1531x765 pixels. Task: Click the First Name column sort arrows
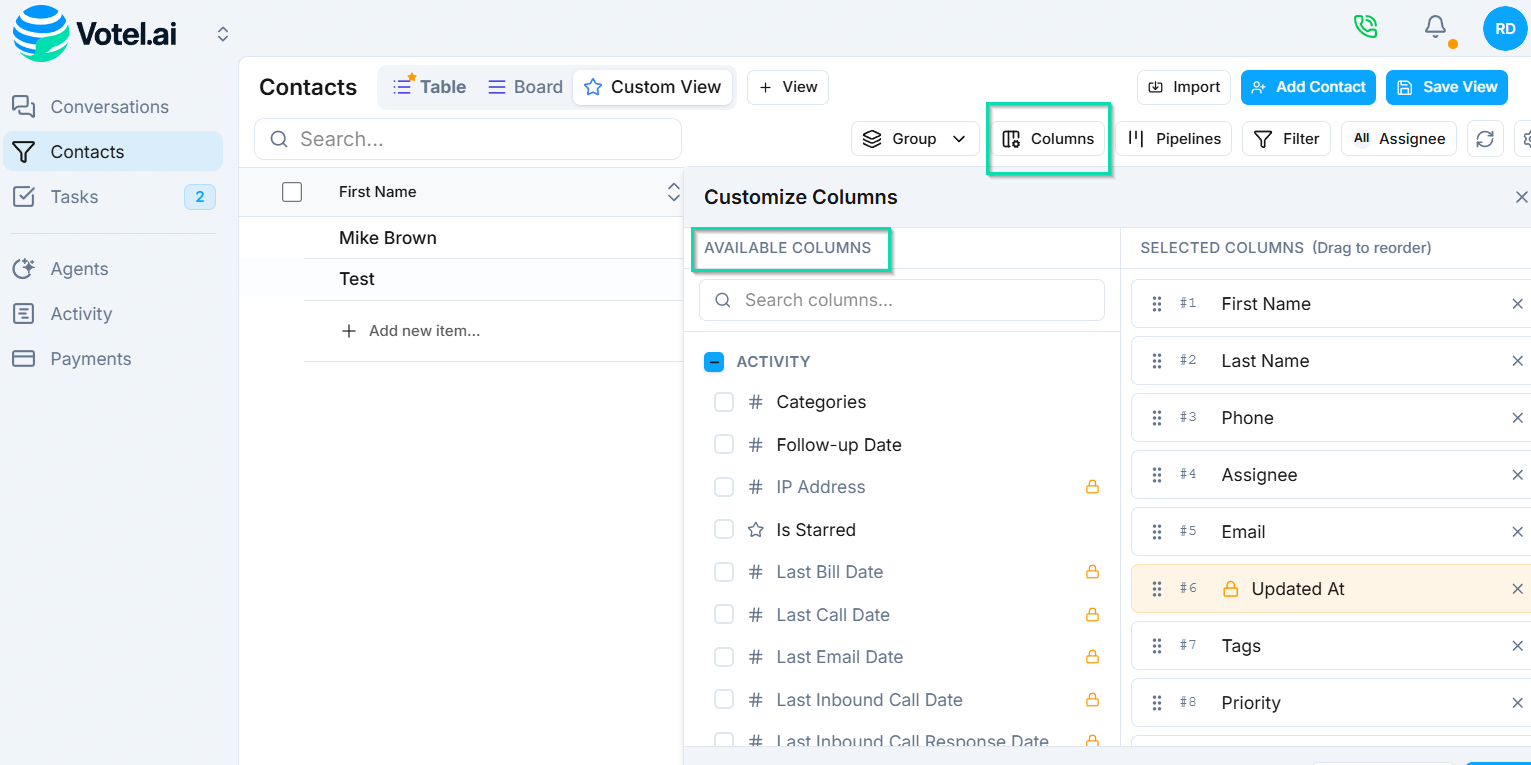pyautogui.click(x=673, y=192)
